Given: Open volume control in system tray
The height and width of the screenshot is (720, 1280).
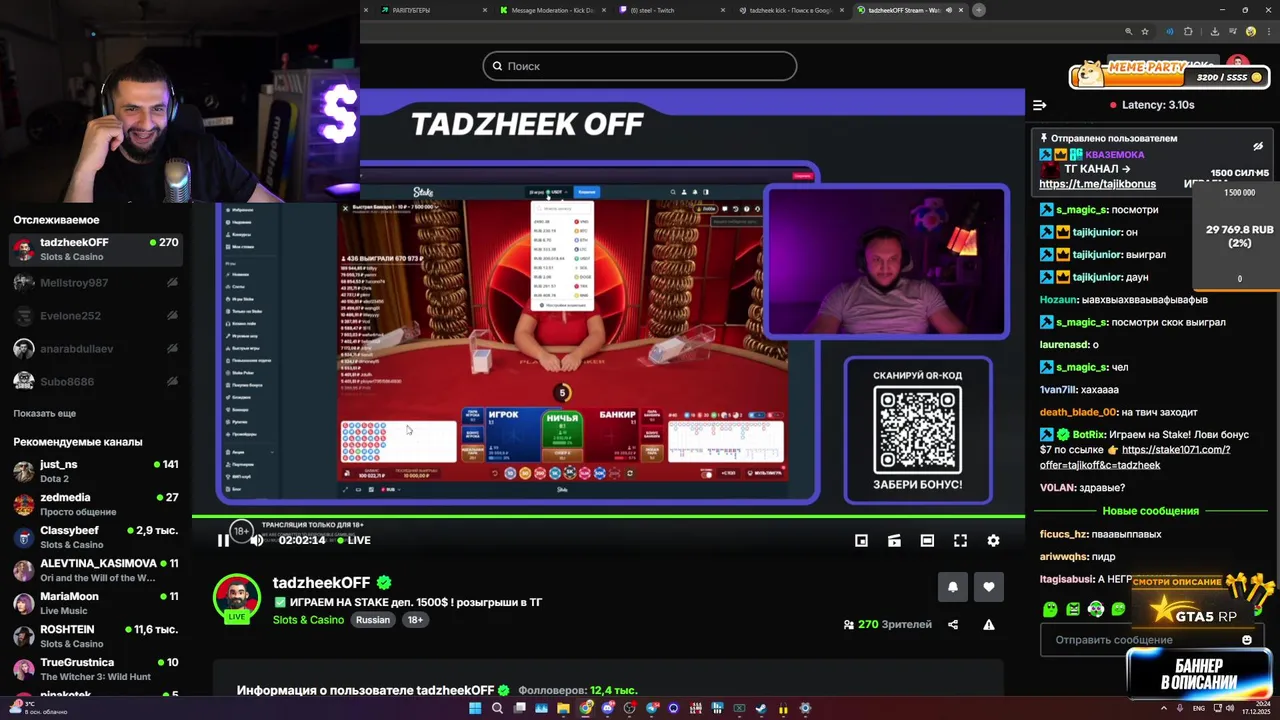Looking at the screenshot, I should click(1228, 709).
